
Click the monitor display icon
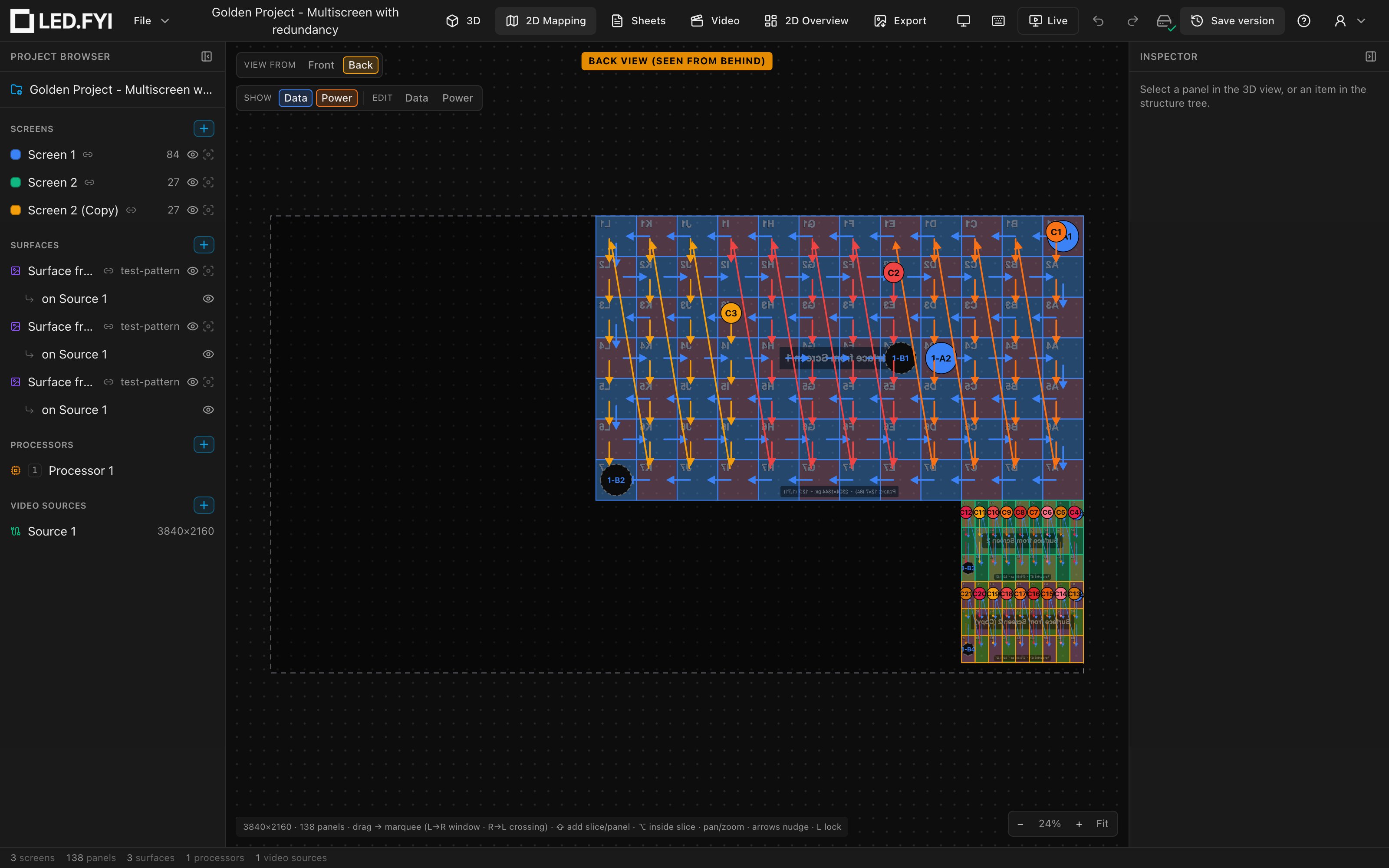click(964, 21)
